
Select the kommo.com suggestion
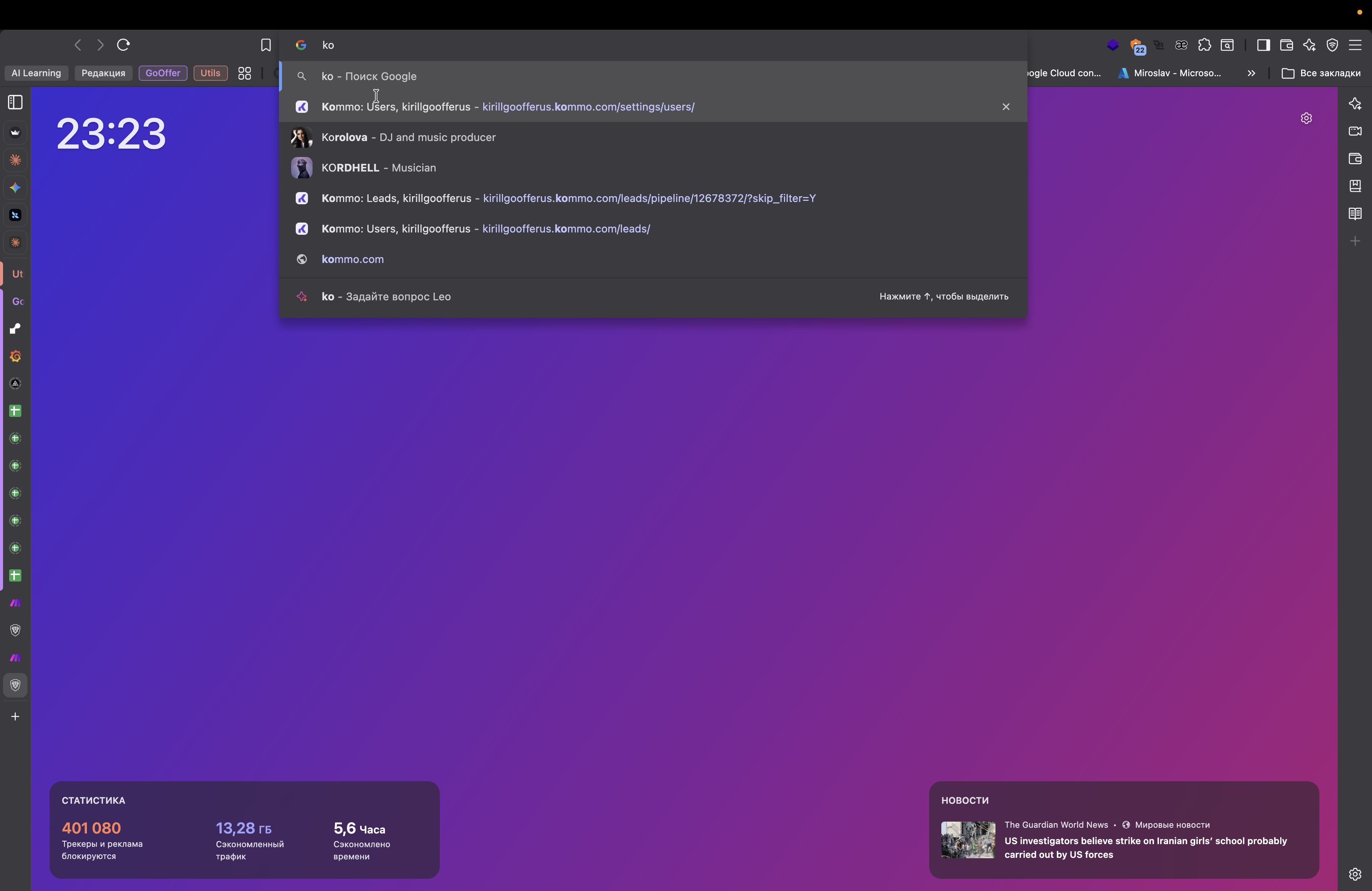pos(352,260)
